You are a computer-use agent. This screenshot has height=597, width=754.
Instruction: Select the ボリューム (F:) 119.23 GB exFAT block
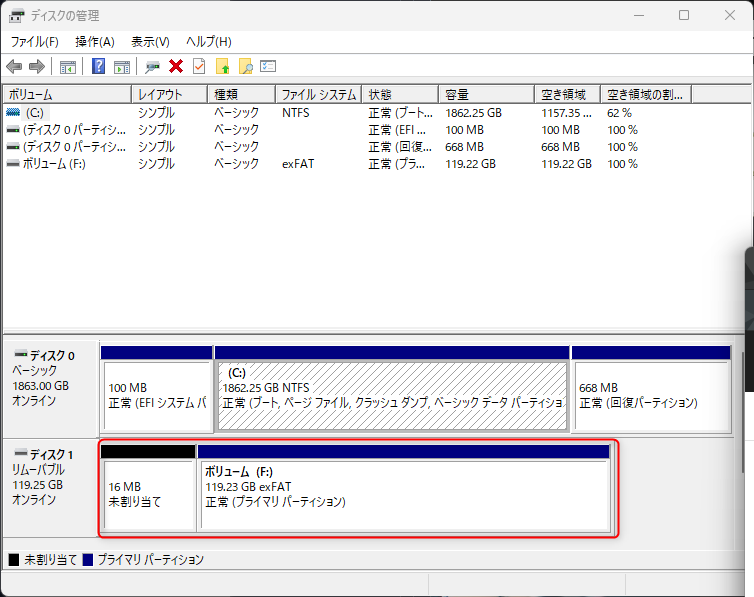tap(404, 487)
